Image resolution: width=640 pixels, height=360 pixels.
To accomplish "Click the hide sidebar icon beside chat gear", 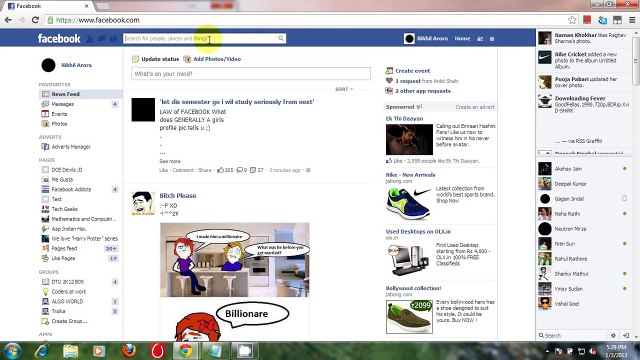I will click(626, 336).
